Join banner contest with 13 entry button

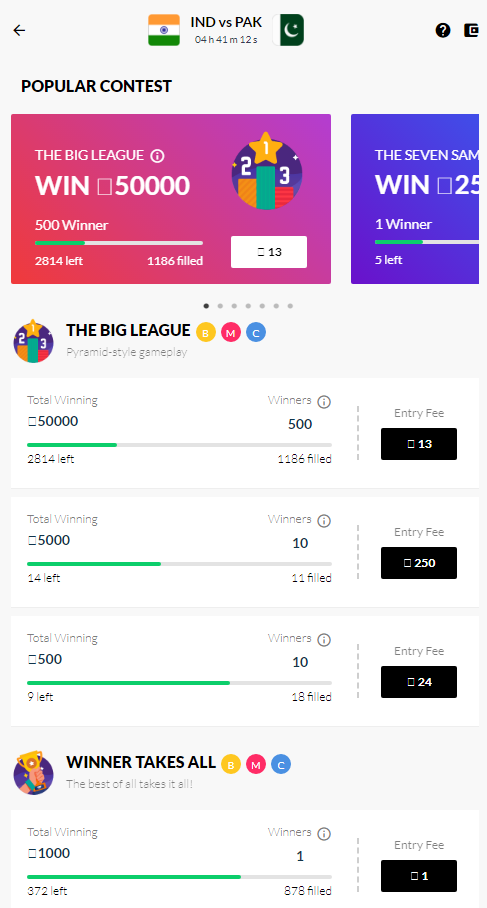[269, 252]
